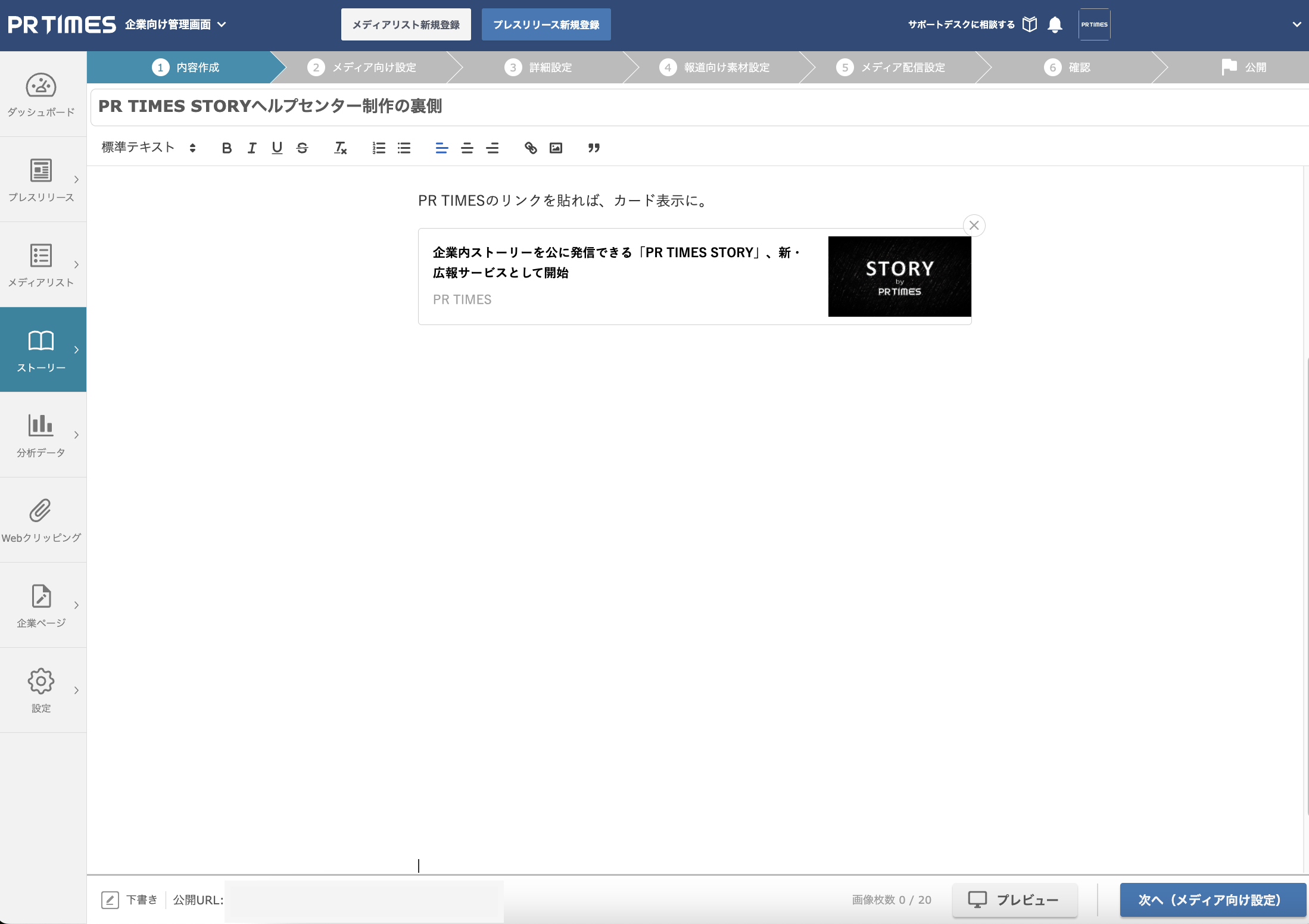Click the PR TIMES logo
1309x924 pixels.
tap(62, 24)
